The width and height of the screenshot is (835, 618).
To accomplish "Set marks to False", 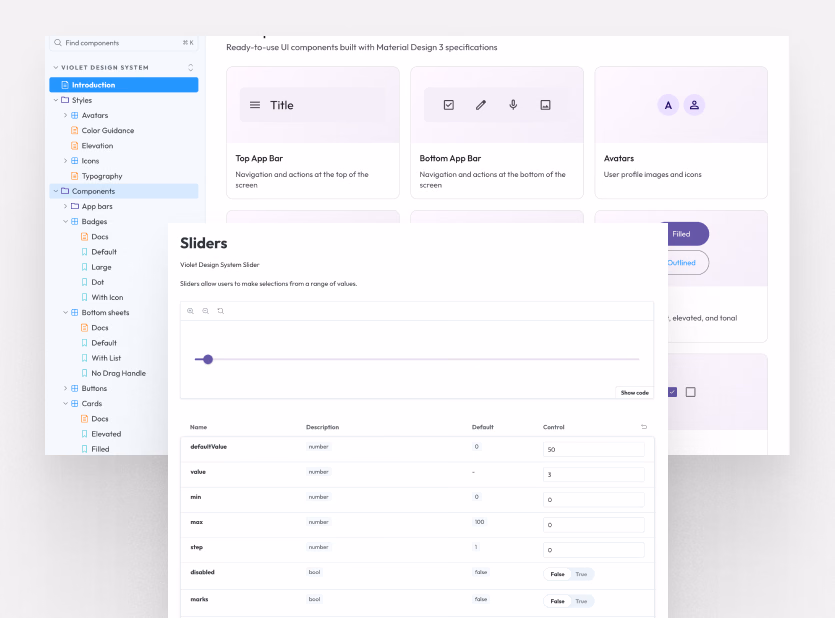I will (x=557, y=601).
